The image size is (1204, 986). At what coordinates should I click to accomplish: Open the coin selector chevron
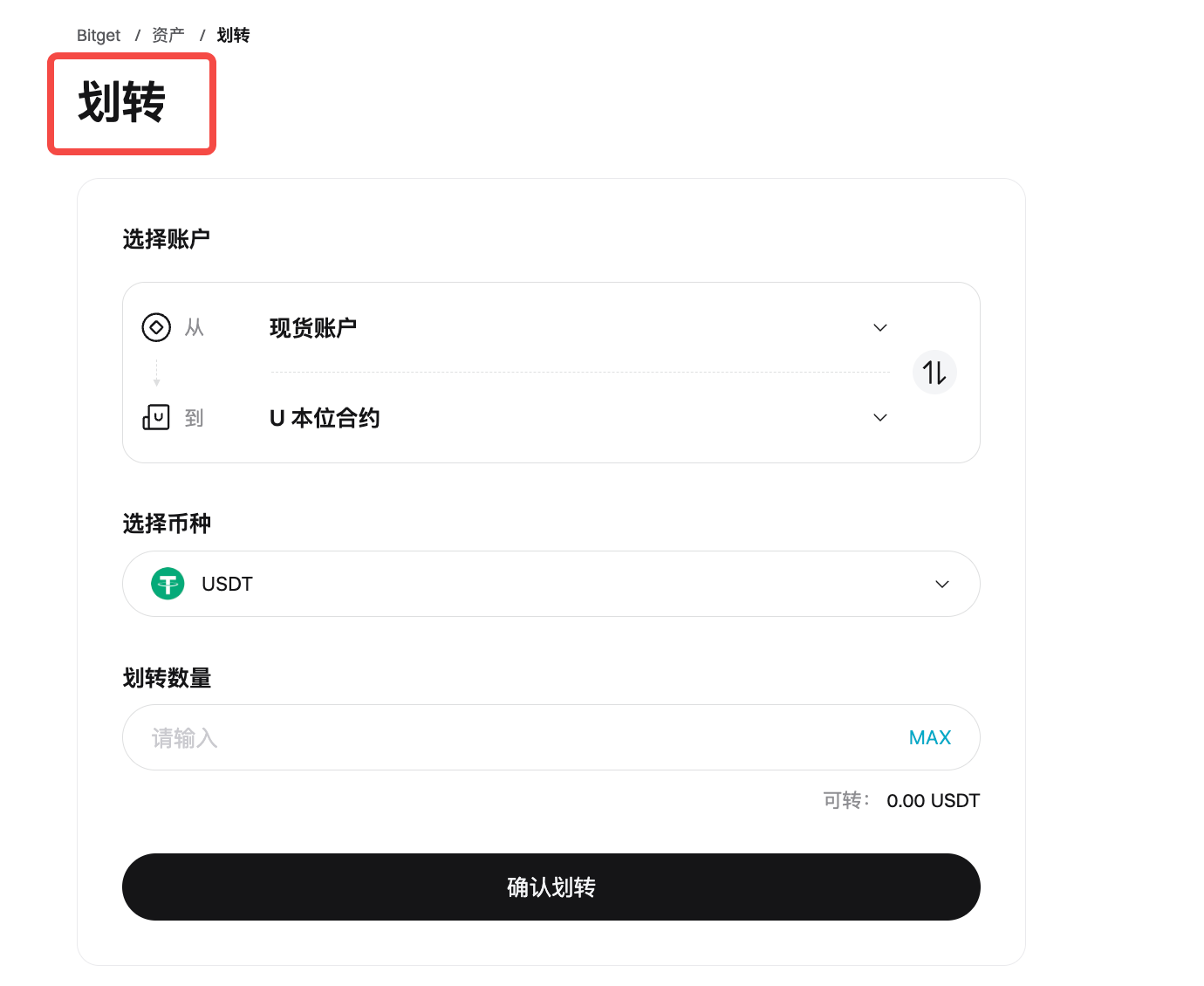click(942, 585)
